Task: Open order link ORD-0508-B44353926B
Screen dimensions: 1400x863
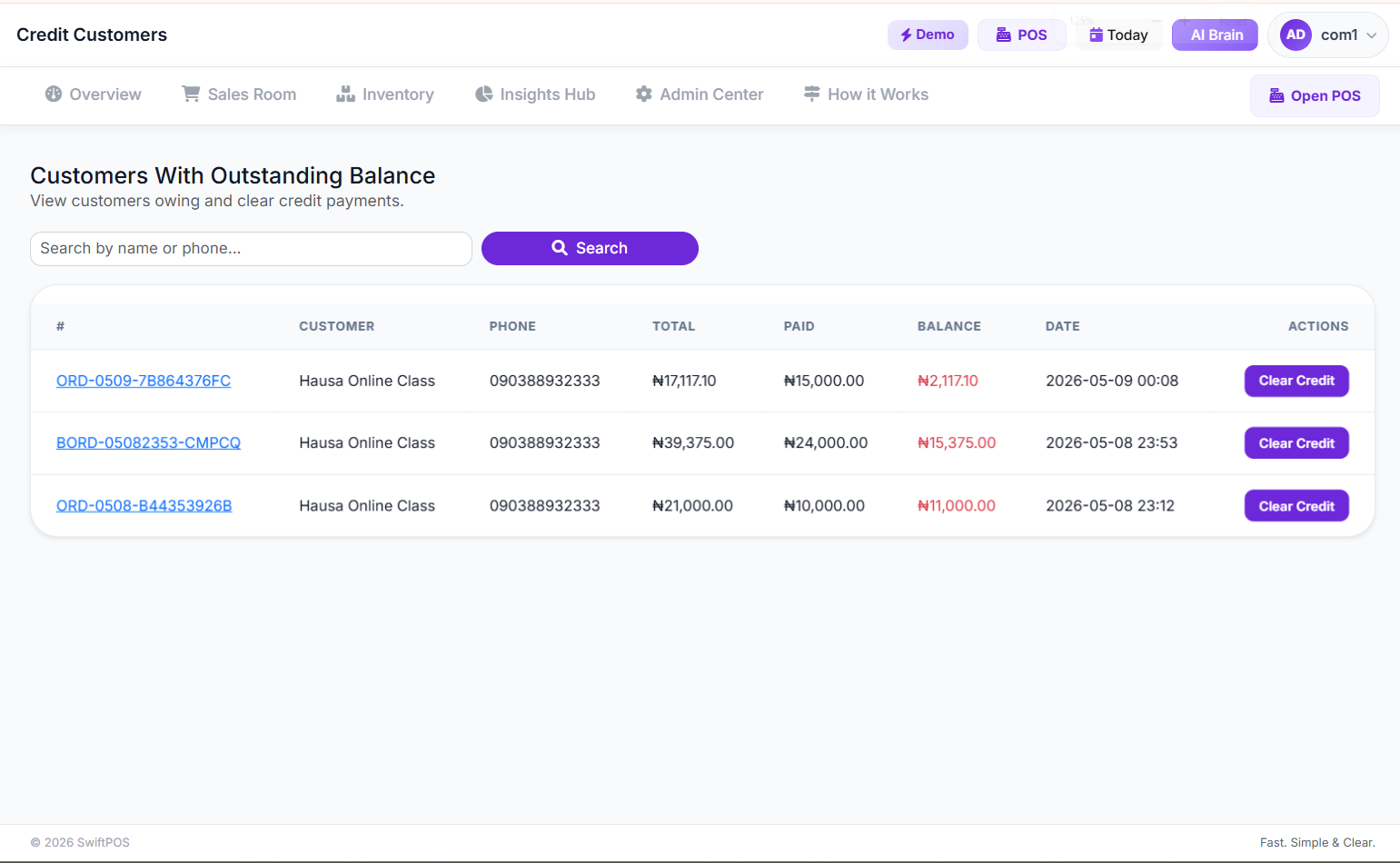Action: pos(144,505)
